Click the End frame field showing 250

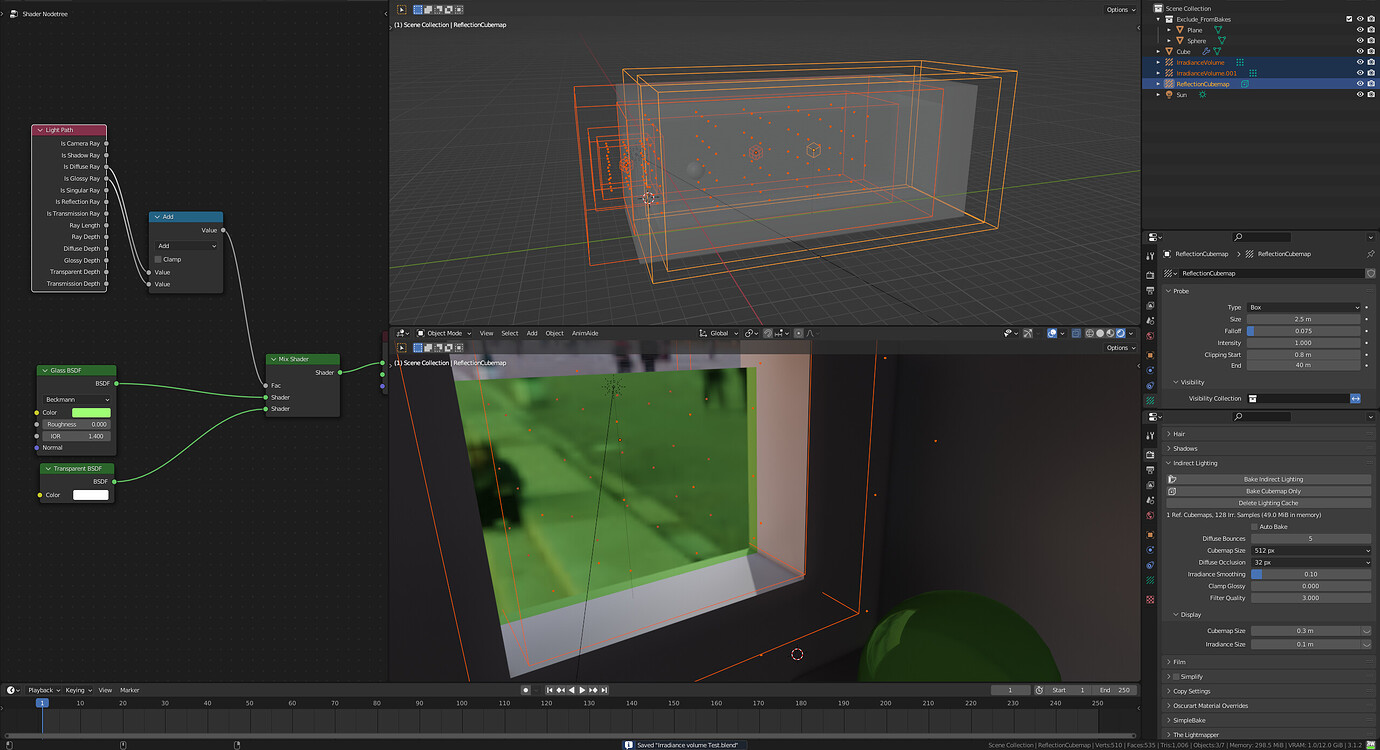coord(1115,690)
